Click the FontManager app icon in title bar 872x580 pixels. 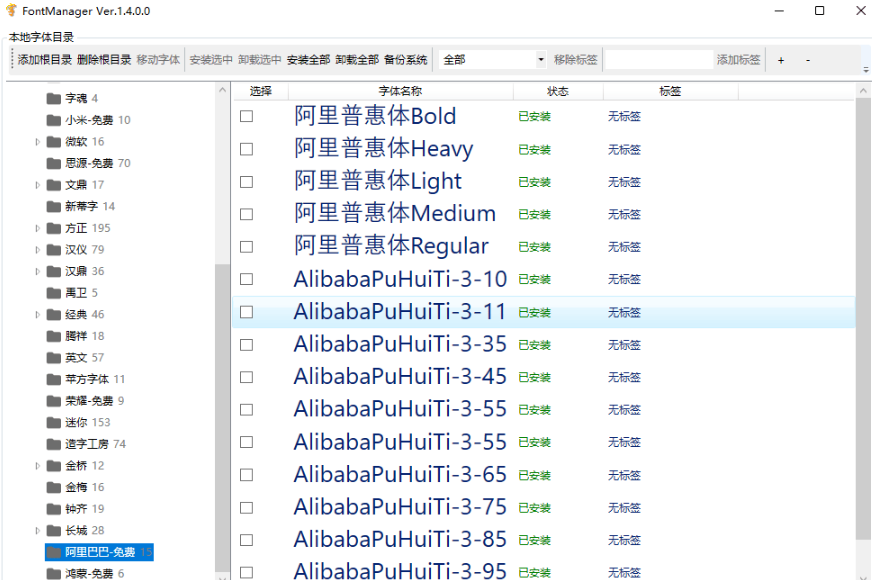tap(11, 11)
